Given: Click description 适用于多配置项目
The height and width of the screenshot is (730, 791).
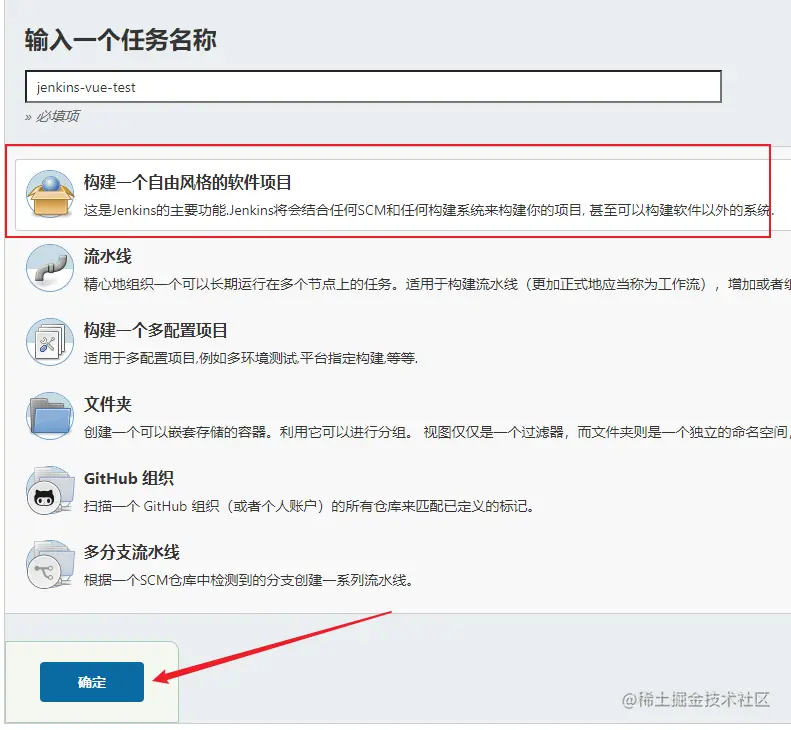Looking at the screenshot, I should [251, 359].
